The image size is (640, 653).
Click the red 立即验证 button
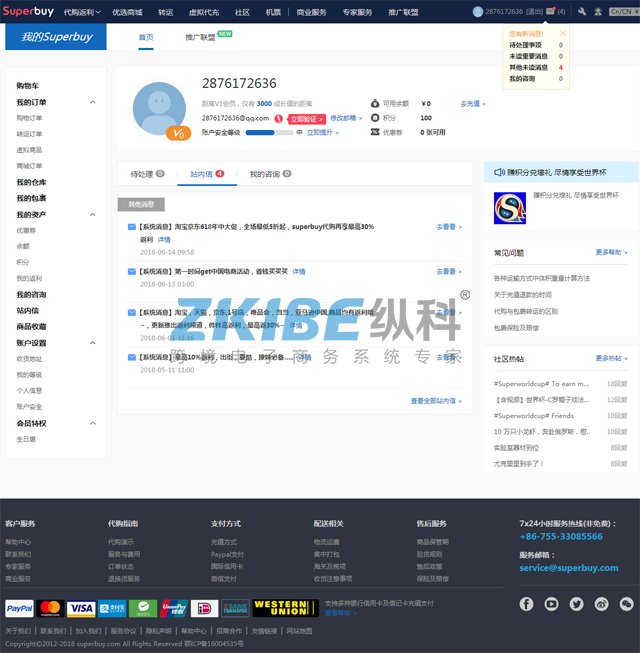(306, 119)
